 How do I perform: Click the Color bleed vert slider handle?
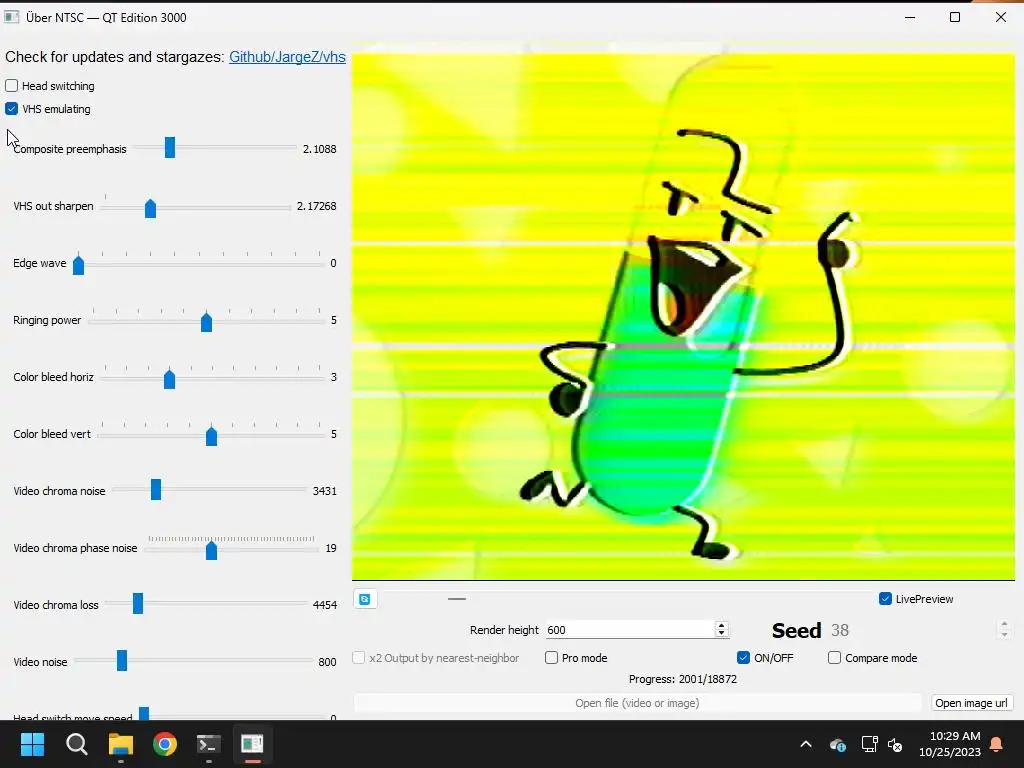[x=211, y=436]
